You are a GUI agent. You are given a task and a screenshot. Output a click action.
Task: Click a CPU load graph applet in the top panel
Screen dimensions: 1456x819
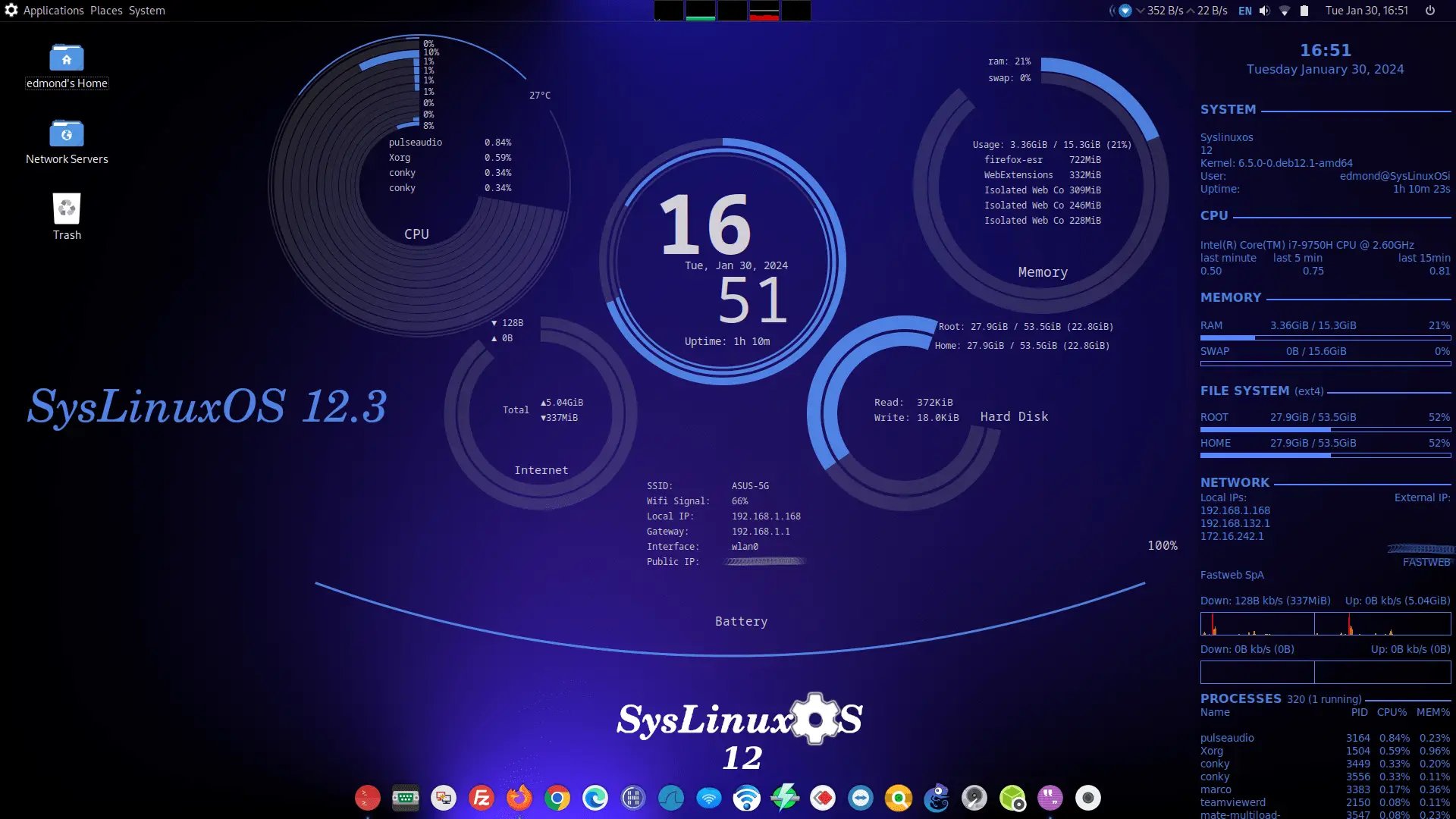(x=667, y=11)
